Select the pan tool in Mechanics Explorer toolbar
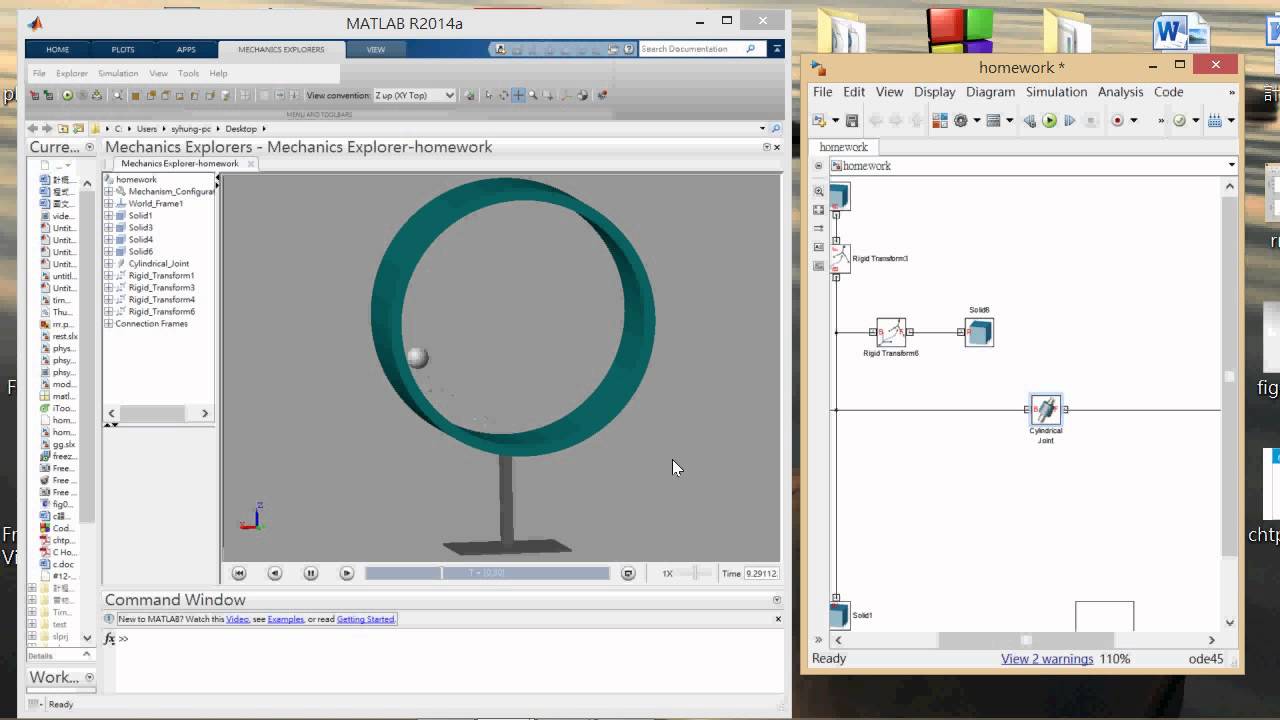The width and height of the screenshot is (1280, 720). tap(518, 95)
